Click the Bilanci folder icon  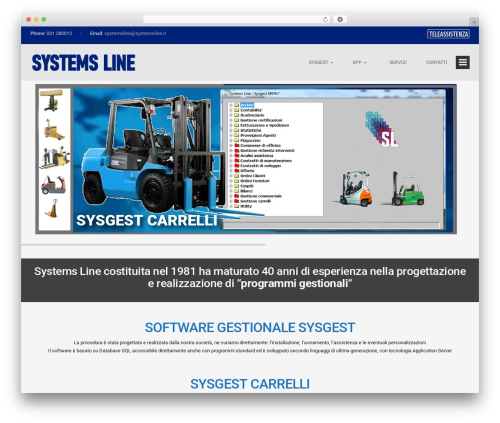pyautogui.click(x=237, y=191)
